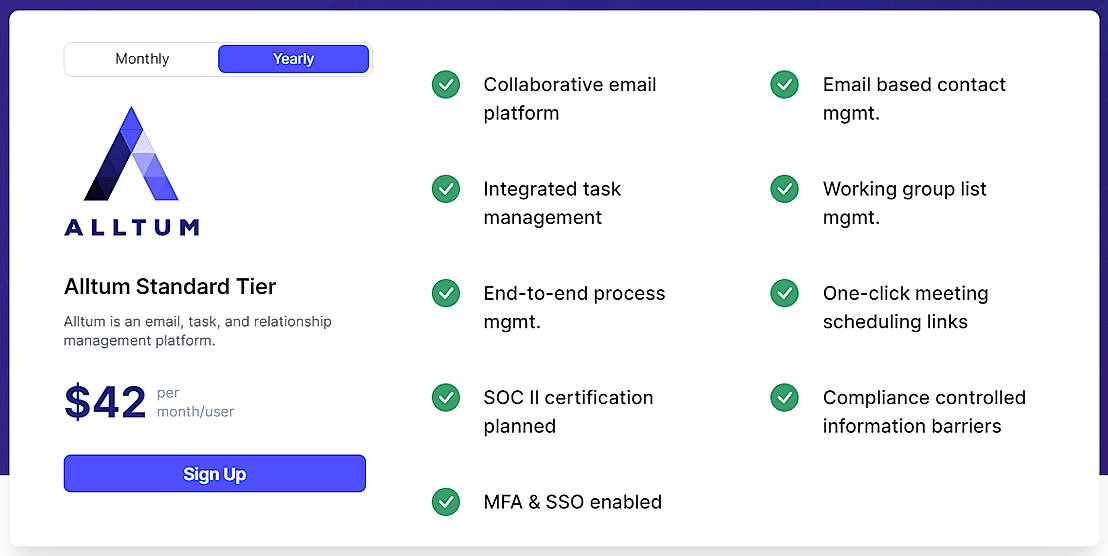Click 'MFA & SSO enabled' feature text
The height and width of the screenshot is (556, 1108).
click(572, 502)
